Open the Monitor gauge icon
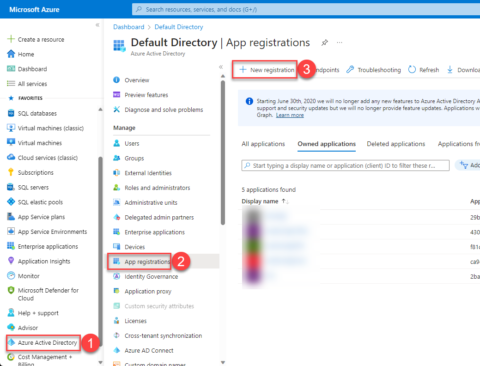 [x=11, y=276]
